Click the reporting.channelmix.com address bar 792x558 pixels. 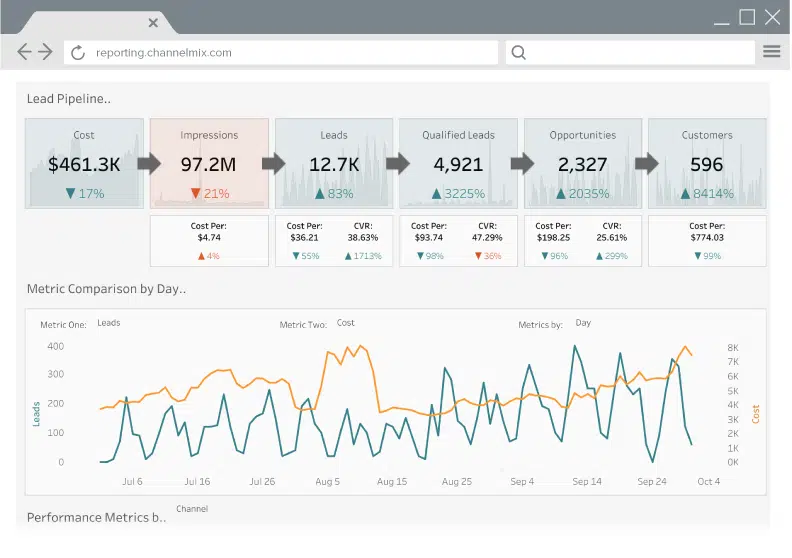(281, 53)
